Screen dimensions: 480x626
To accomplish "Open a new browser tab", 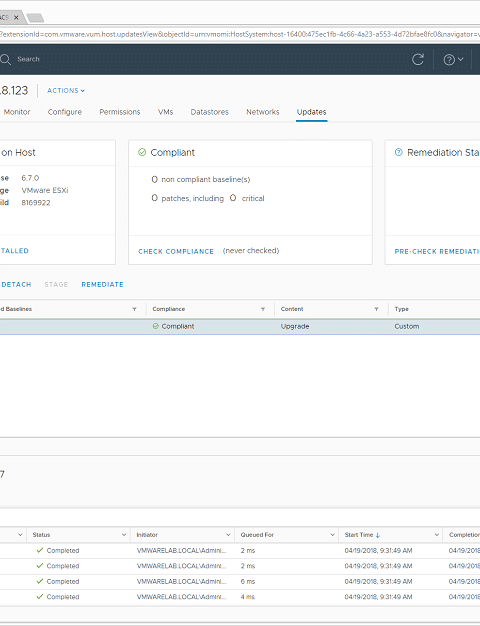I will tap(35, 18).
